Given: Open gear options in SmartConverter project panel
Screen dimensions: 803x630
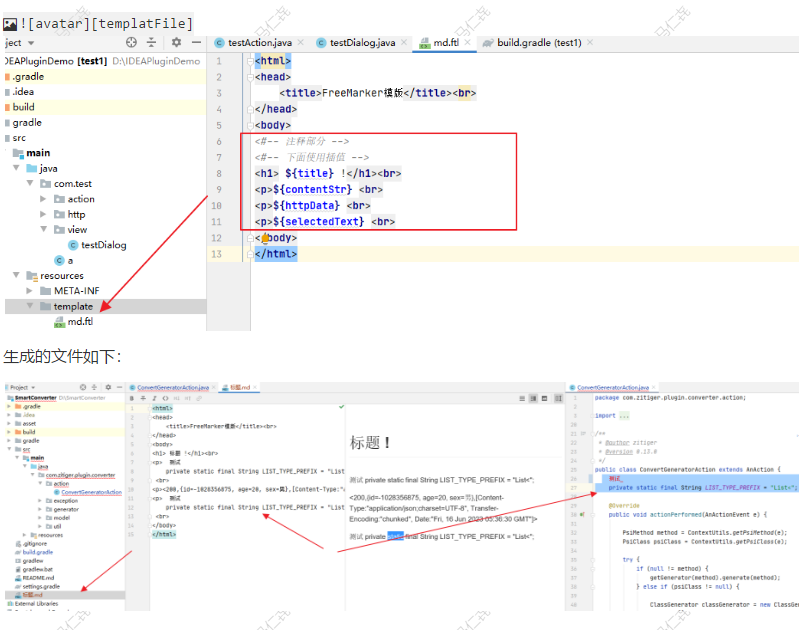Looking at the screenshot, I should pos(108,387).
